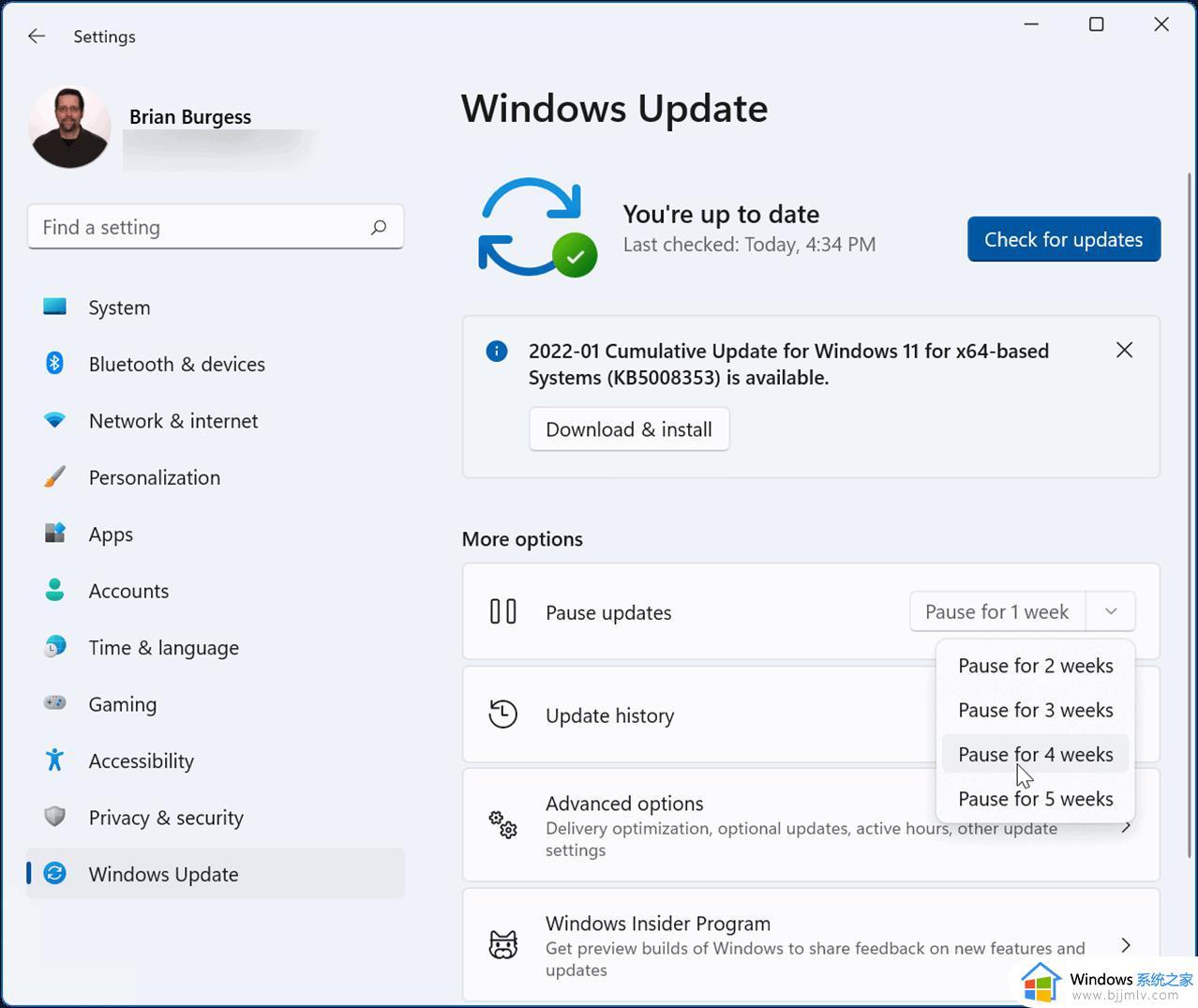Image resolution: width=1198 pixels, height=1008 pixels.
Task: Dismiss the cumulative update notice
Action: 1125,350
